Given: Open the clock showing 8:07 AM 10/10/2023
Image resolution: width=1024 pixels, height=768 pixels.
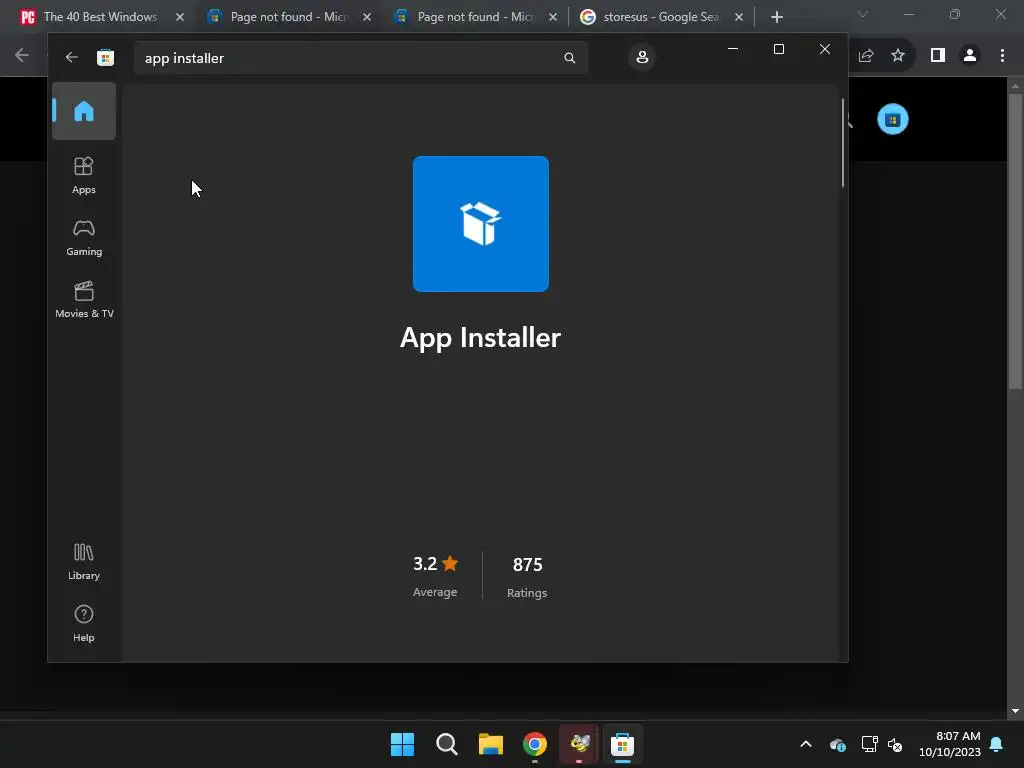Looking at the screenshot, I should [950, 744].
